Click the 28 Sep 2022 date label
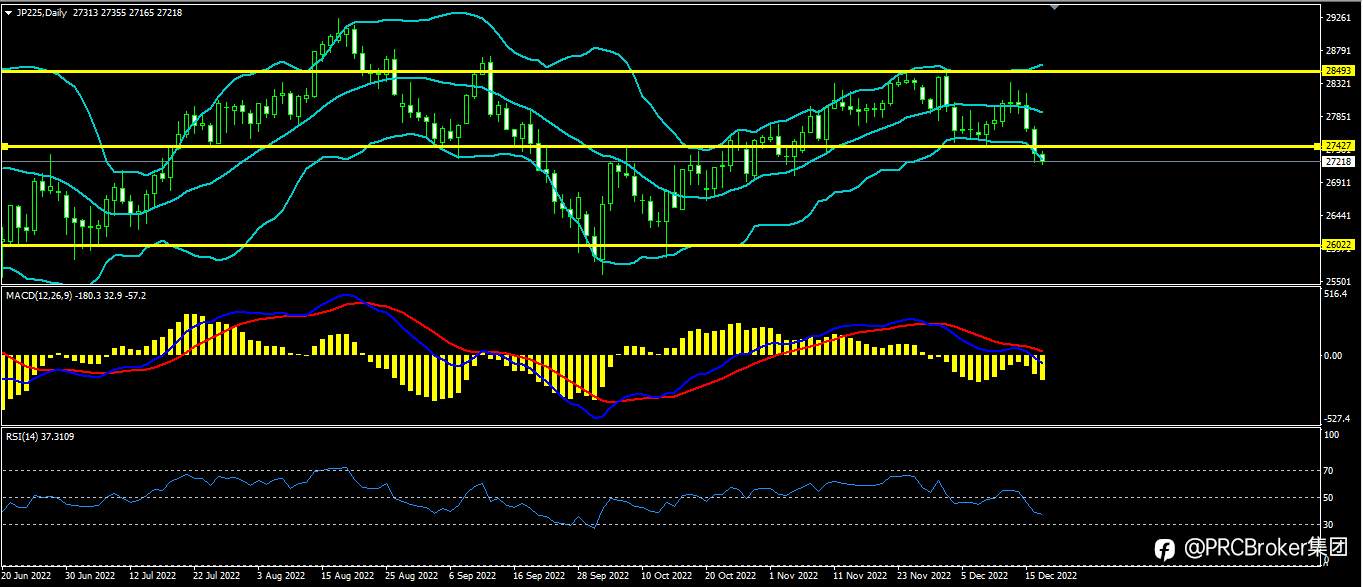This screenshot has height=587, width=1363. 603,576
